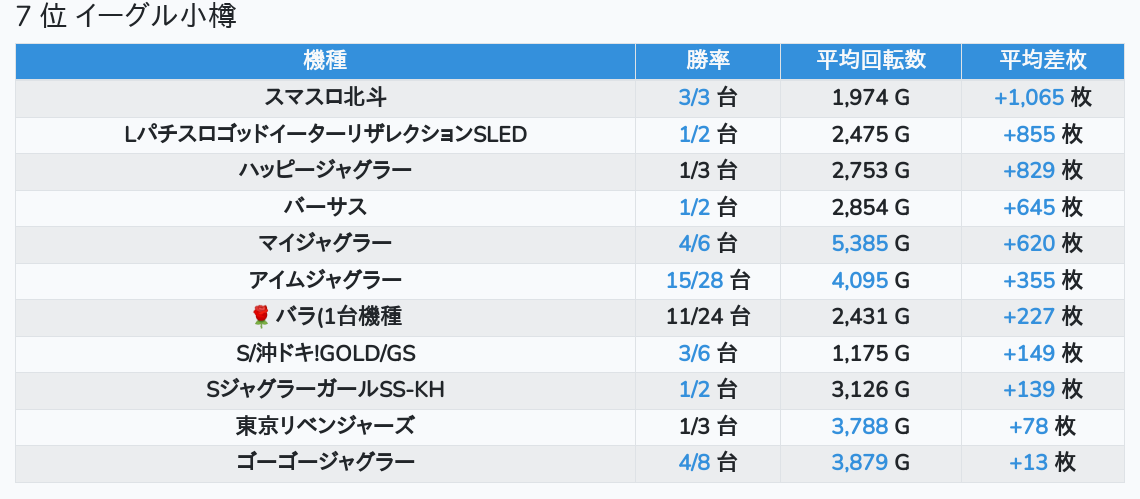The width and height of the screenshot is (1140, 499).
Task: Sort by 機種 column header
Action: pos(325,60)
